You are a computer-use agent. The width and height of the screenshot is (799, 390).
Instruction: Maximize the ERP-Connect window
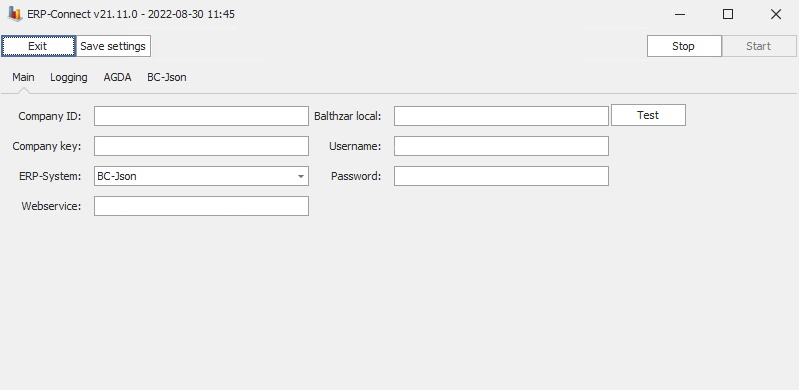coord(728,14)
